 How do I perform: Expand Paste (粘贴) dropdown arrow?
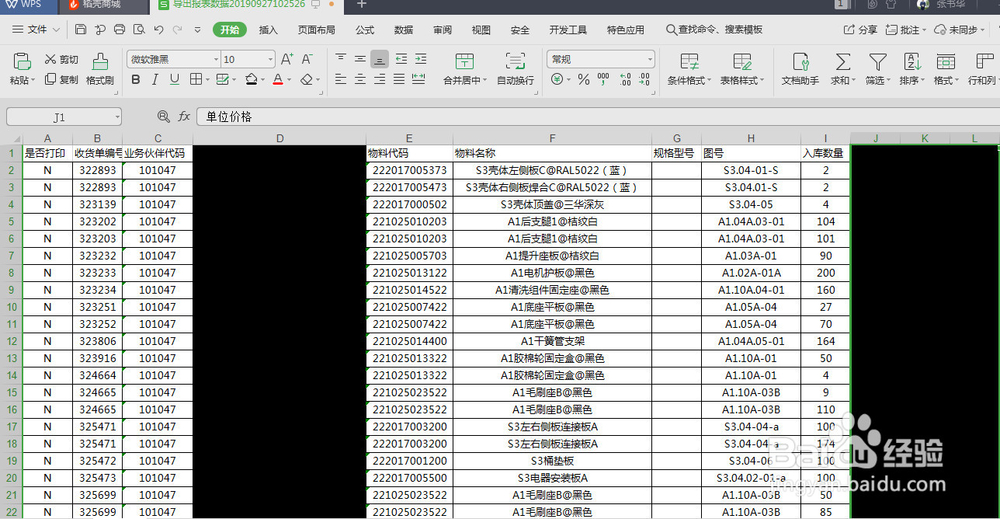[33, 81]
